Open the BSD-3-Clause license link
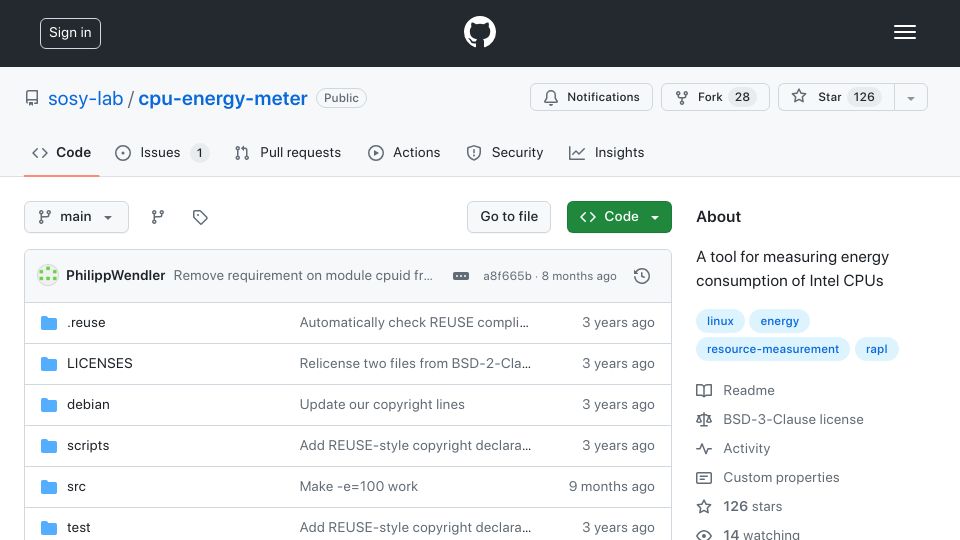The width and height of the screenshot is (960, 540). pyautogui.click(x=793, y=419)
